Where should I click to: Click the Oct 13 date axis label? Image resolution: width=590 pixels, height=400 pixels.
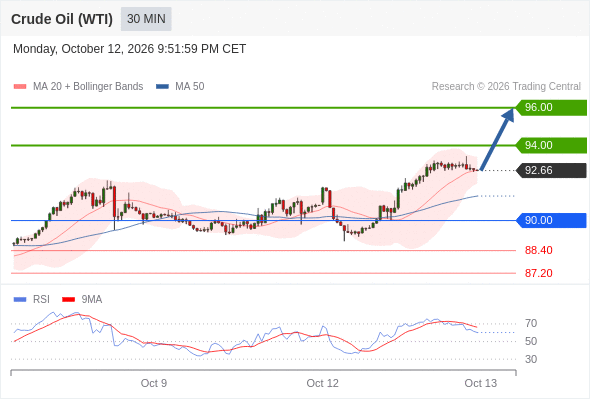[481, 383]
